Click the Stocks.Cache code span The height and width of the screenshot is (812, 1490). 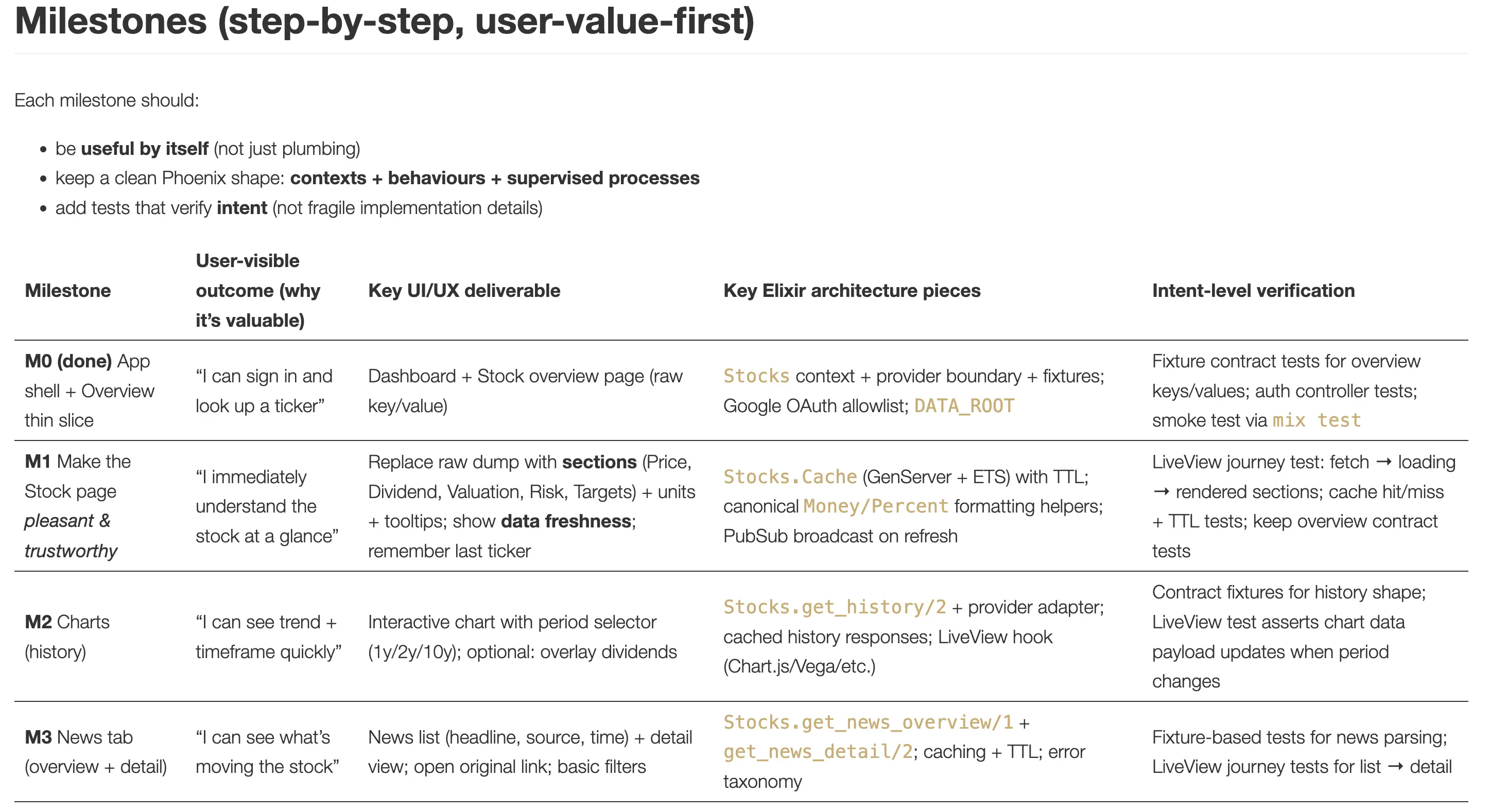pyautogui.click(x=790, y=477)
